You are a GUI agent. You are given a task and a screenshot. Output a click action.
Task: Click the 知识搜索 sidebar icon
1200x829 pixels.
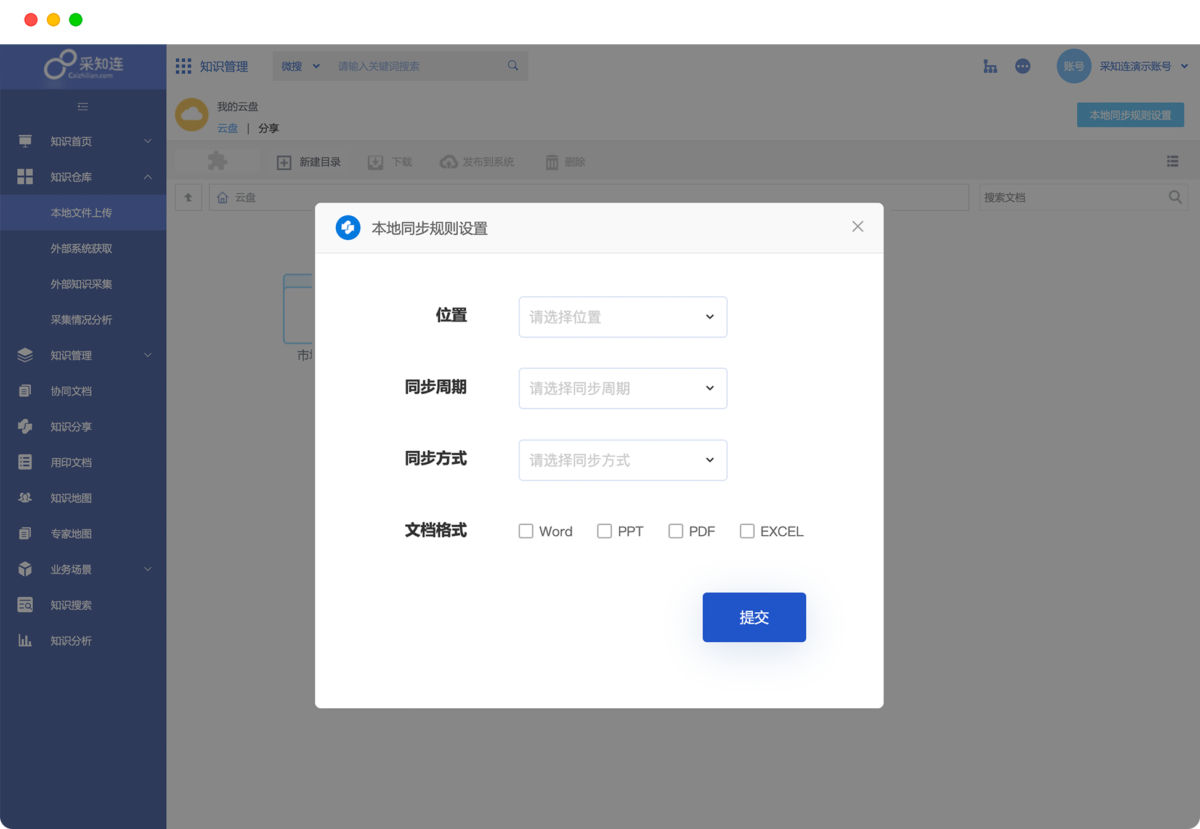[25, 605]
